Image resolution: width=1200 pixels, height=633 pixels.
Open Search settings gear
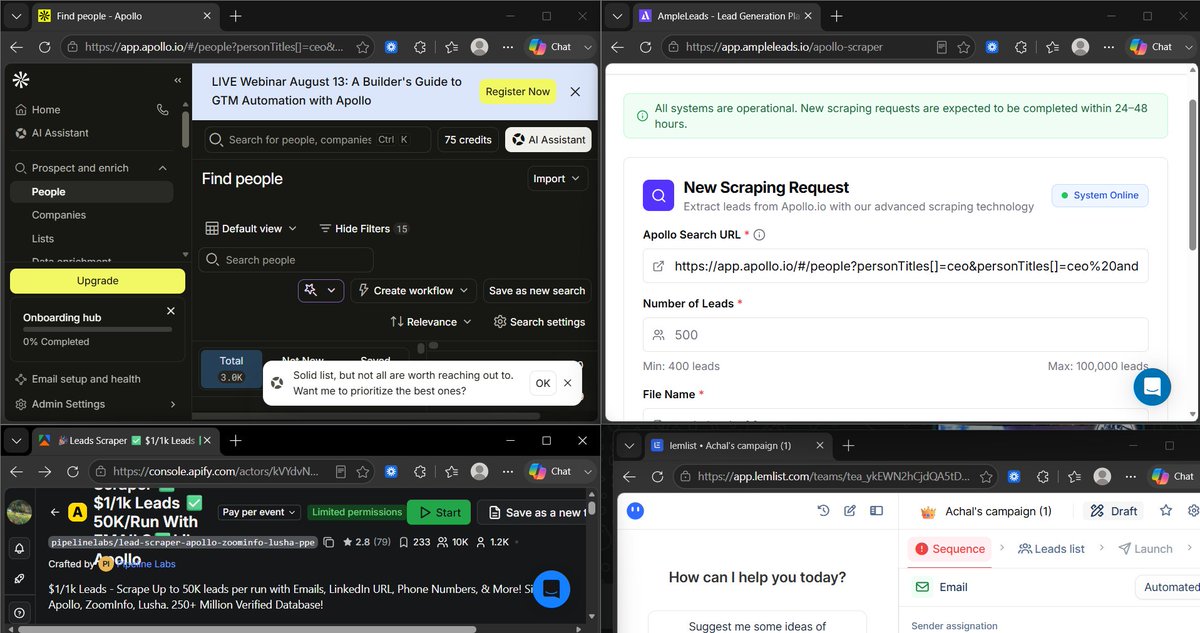pos(540,322)
